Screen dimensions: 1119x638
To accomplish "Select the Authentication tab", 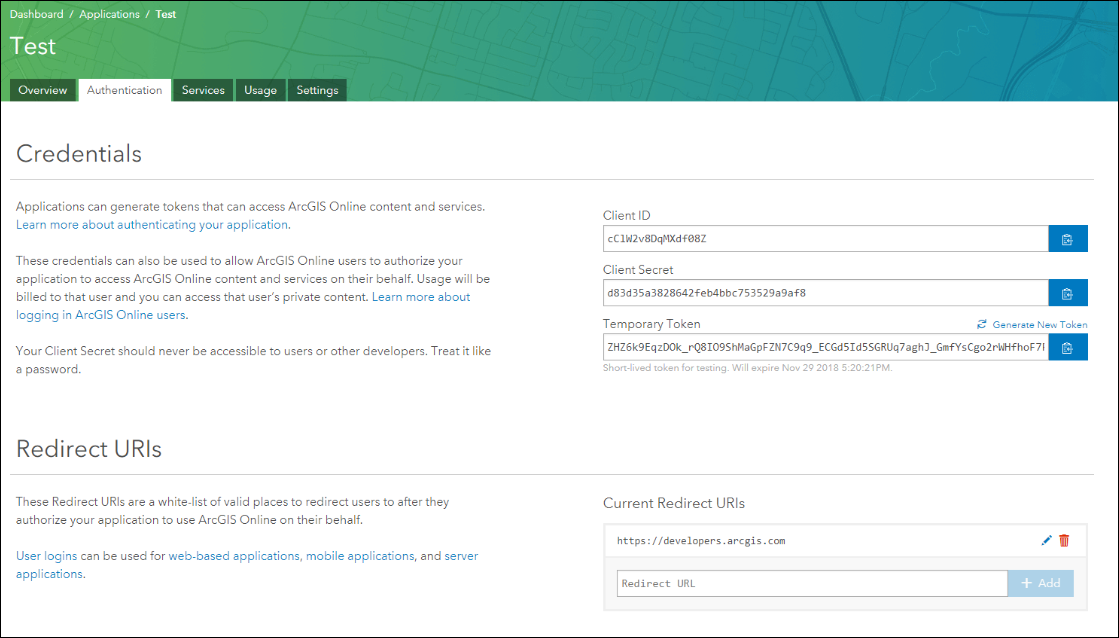I will pyautogui.click(x=124, y=90).
